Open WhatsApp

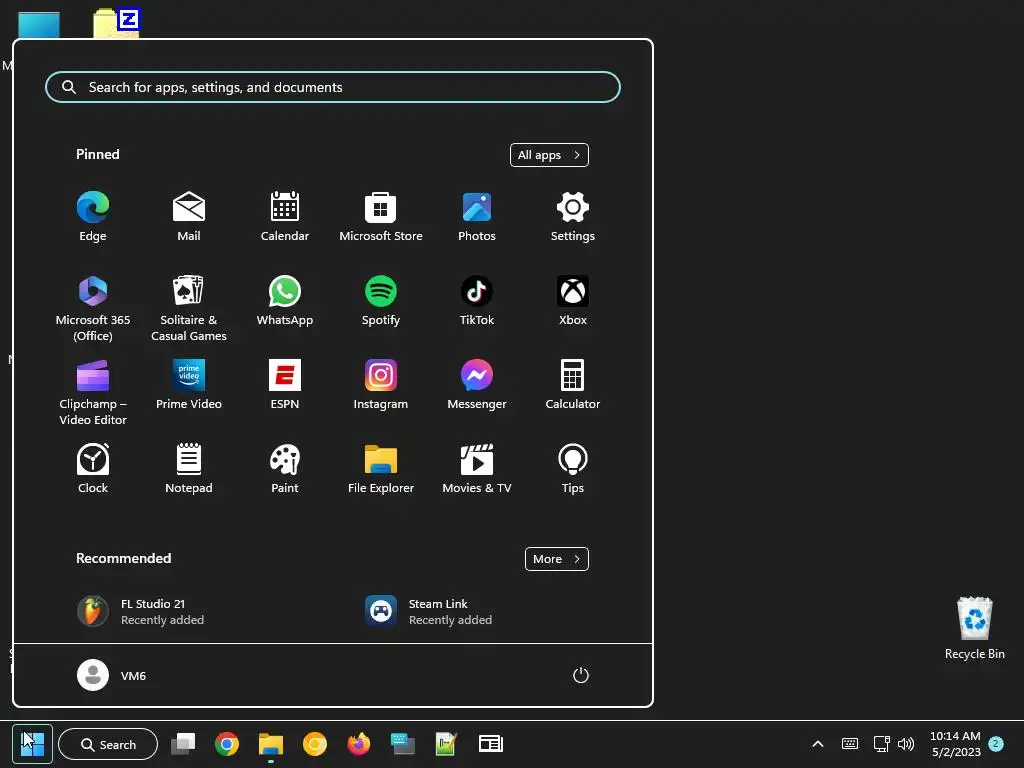[285, 301]
